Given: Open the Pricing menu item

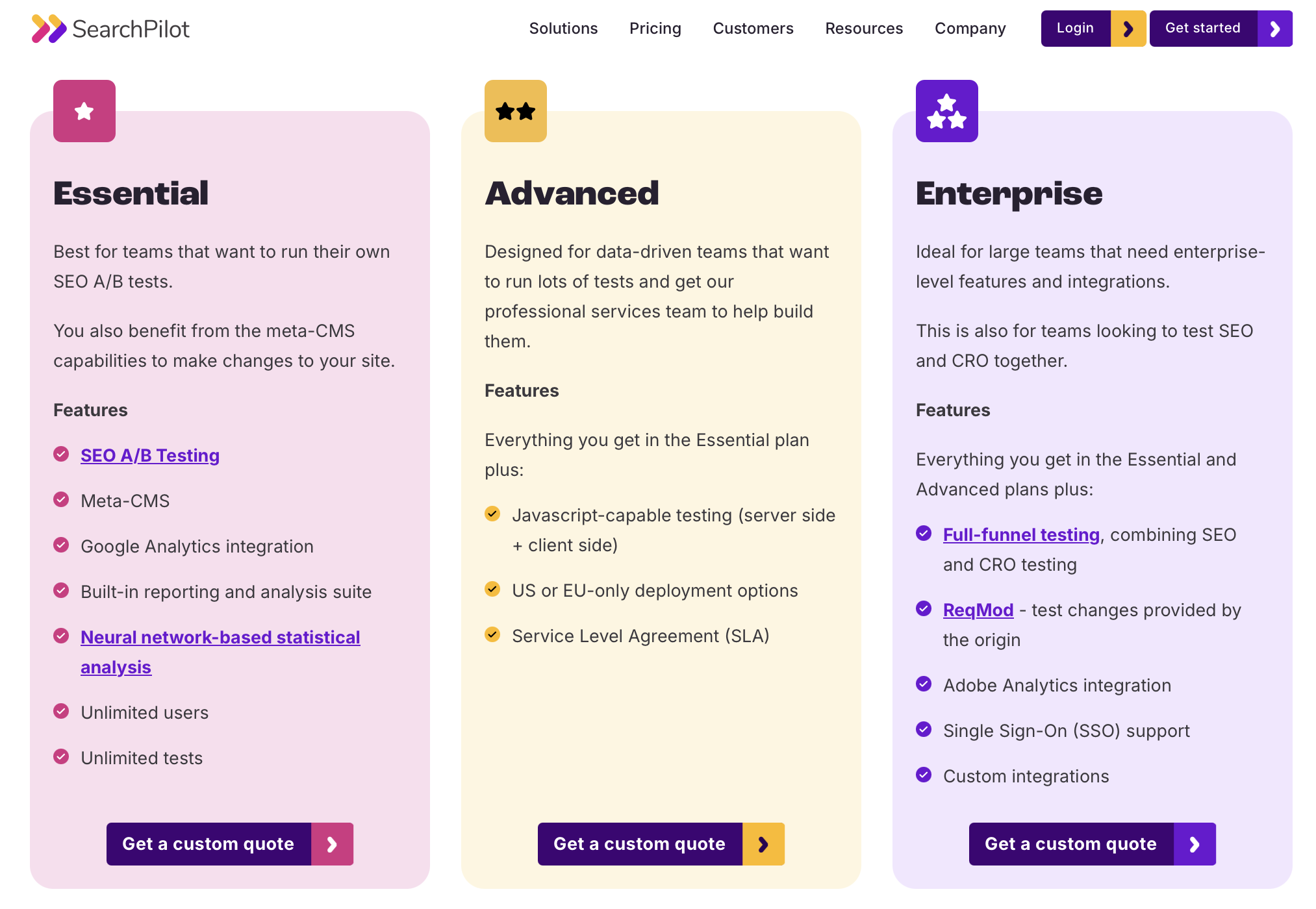Looking at the screenshot, I should coord(655,28).
